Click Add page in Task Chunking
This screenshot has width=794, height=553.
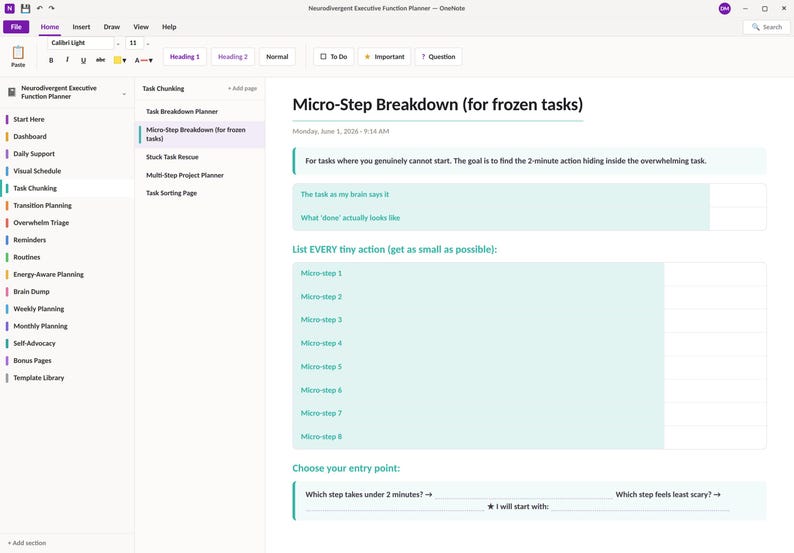(243, 88)
